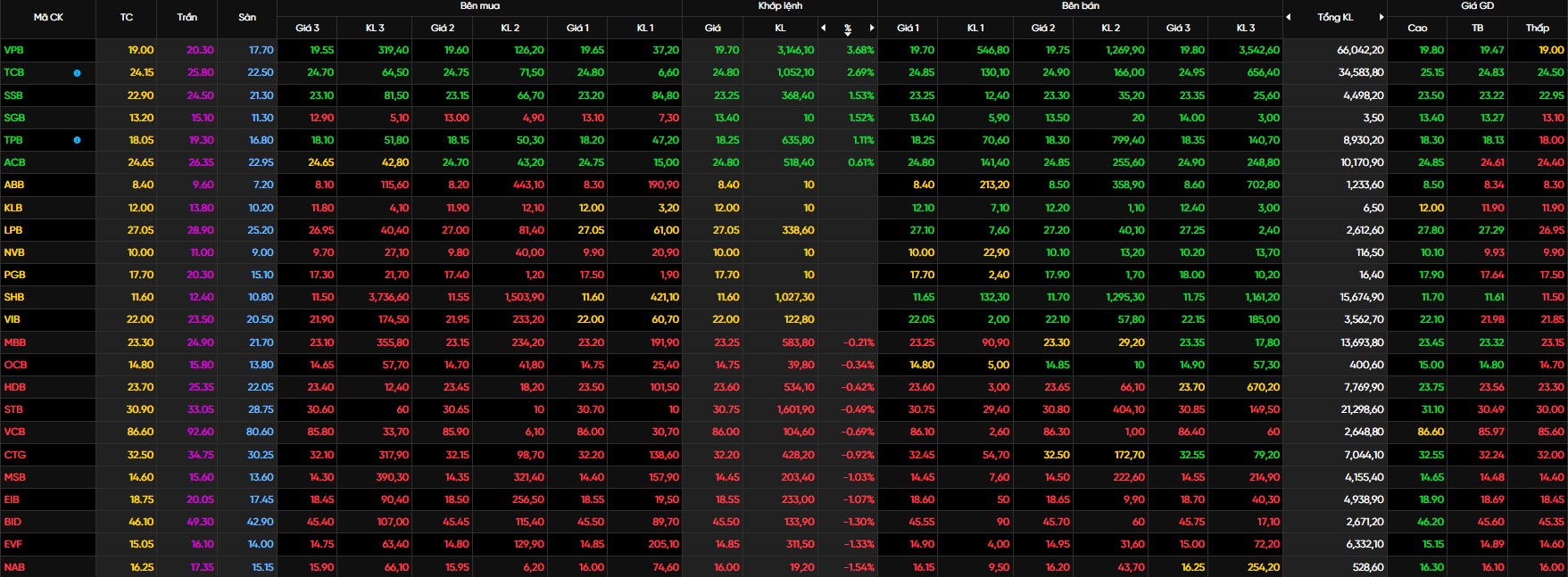Select the NAB ticker
Screen dimensions: 1568x577
(x=14, y=567)
